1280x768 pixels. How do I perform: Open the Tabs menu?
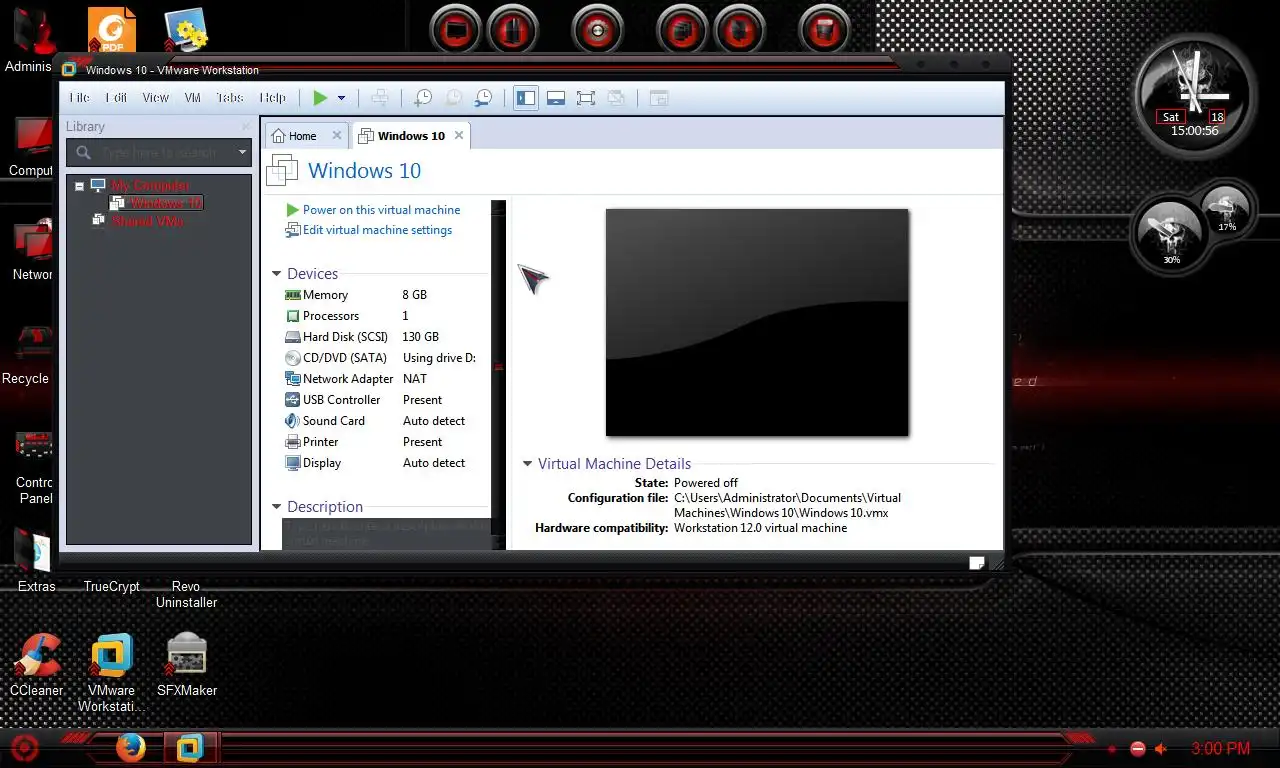click(230, 98)
